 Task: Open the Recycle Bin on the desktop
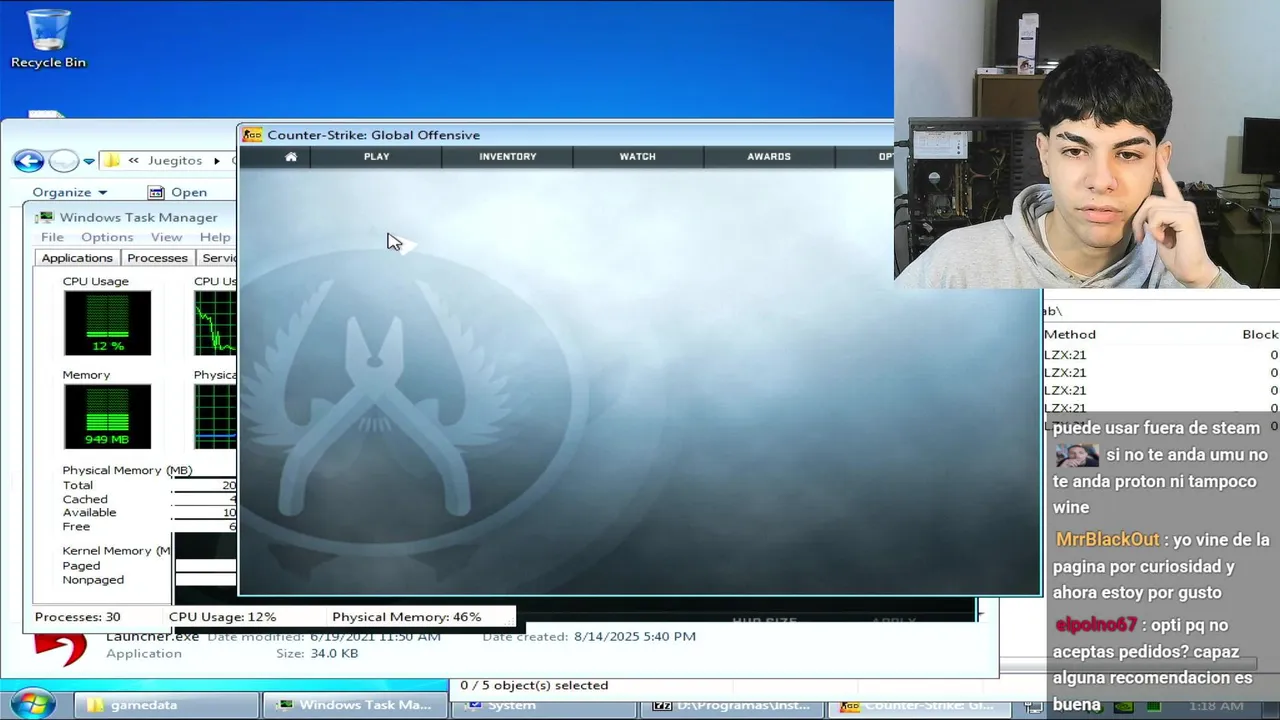(x=48, y=39)
